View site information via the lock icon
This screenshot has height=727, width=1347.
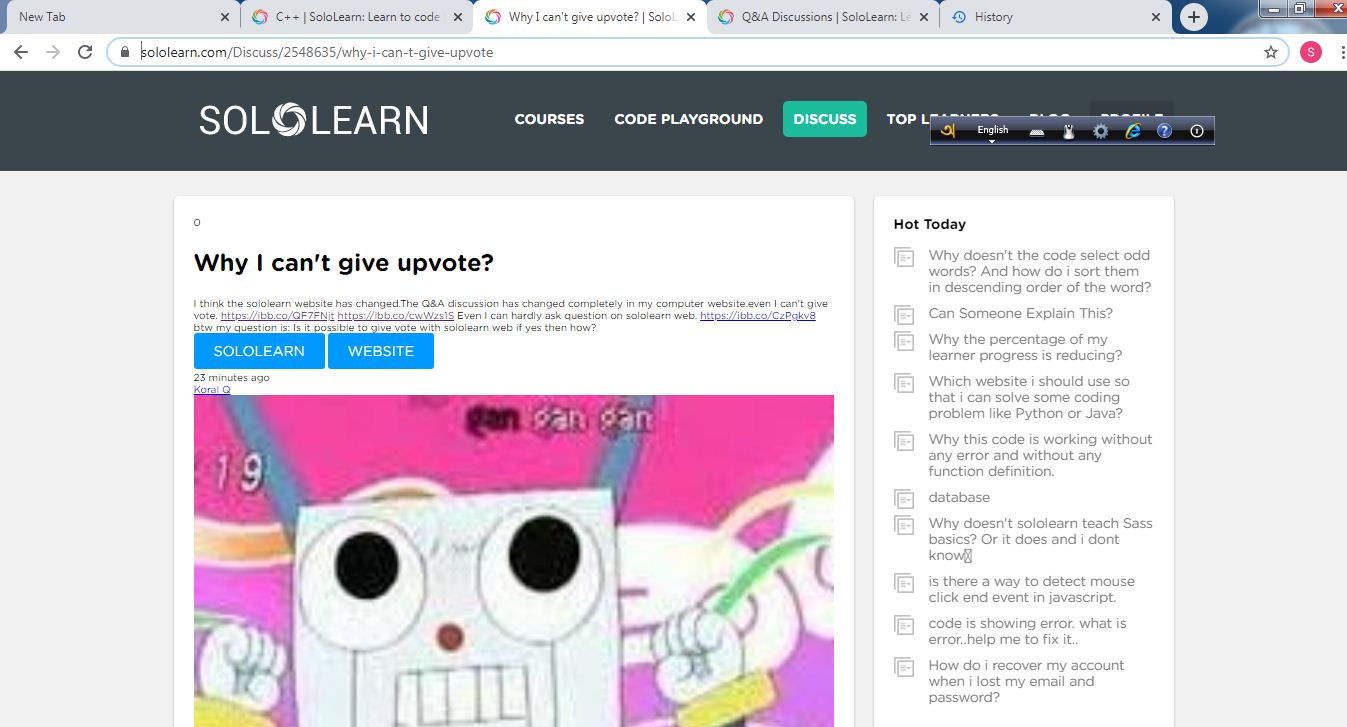[x=125, y=52]
